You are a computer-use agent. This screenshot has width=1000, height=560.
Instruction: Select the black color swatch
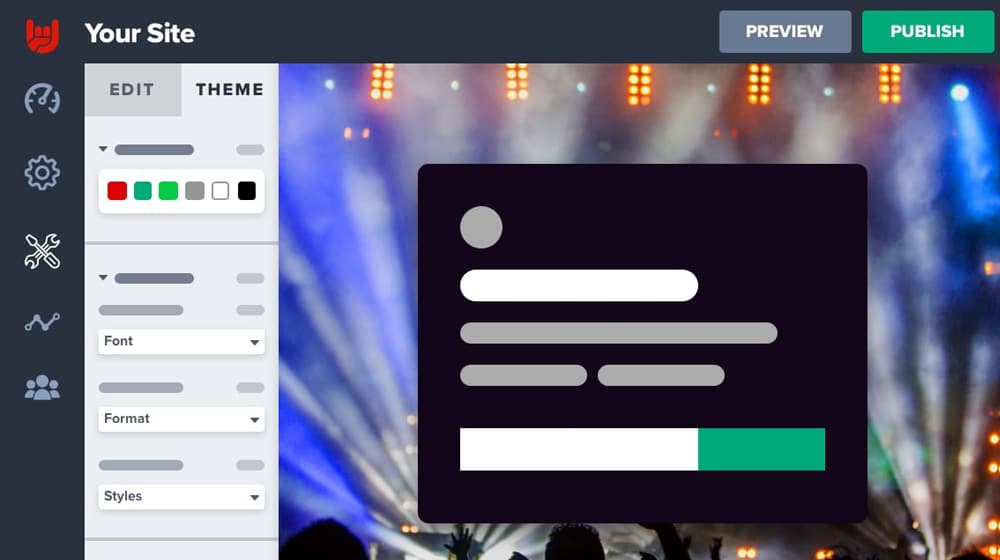[247, 191]
